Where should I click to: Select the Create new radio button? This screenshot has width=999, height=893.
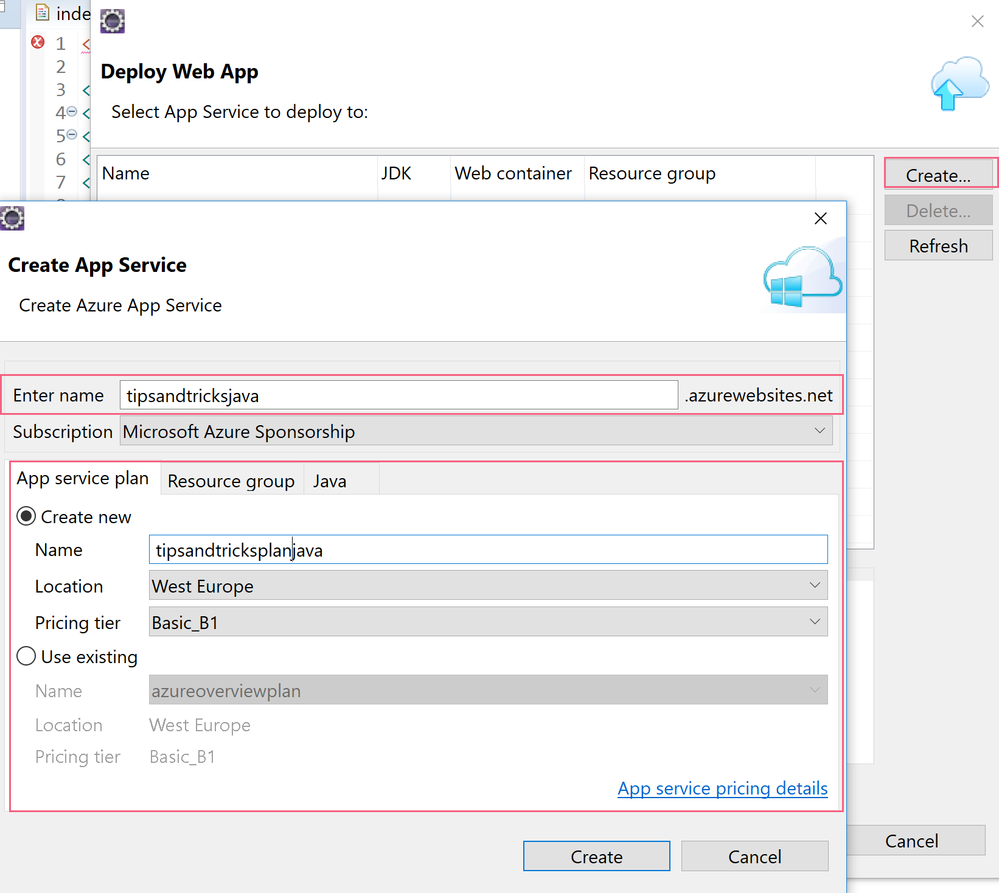pyautogui.click(x=26, y=516)
